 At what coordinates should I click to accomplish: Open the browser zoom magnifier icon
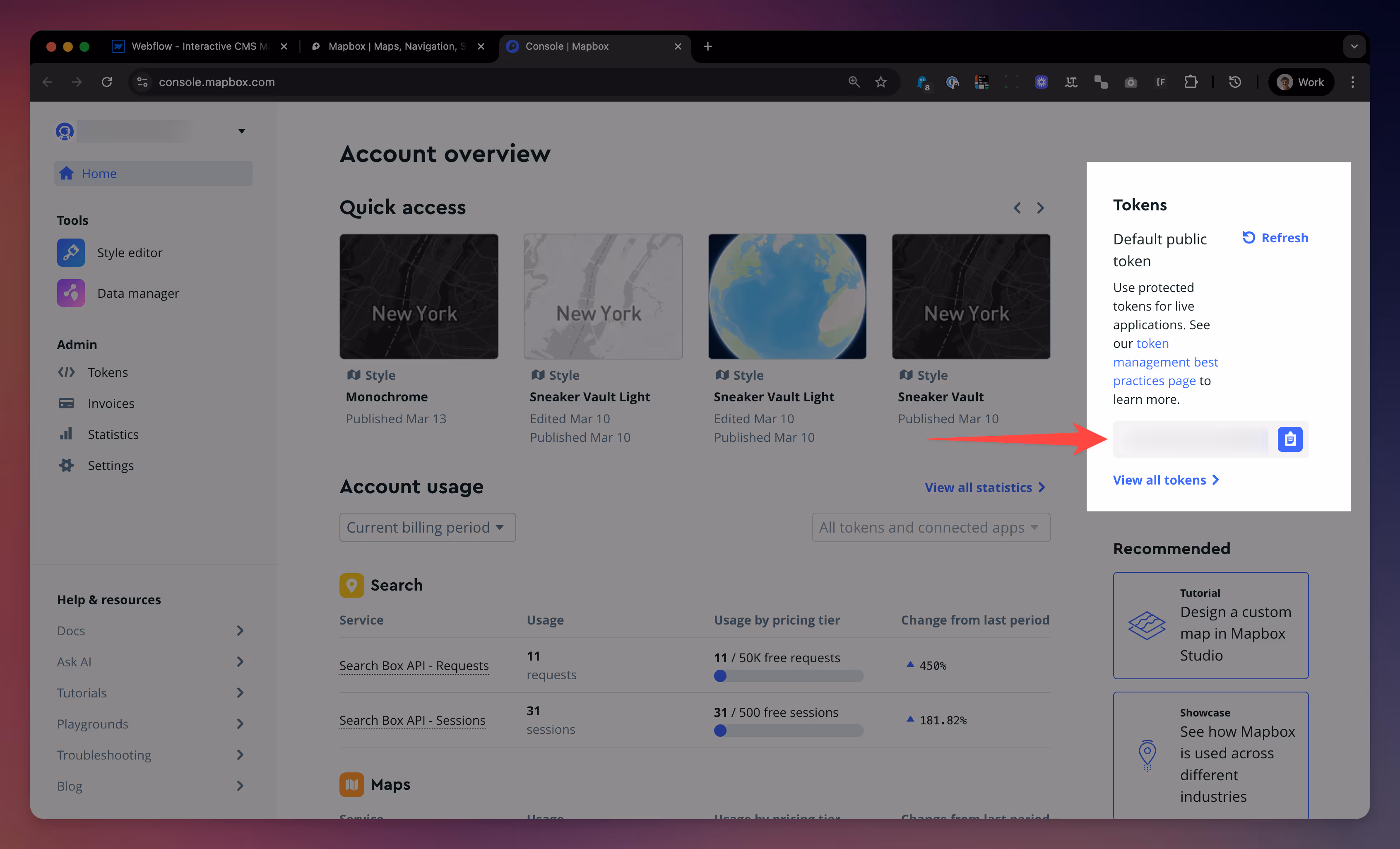[x=854, y=82]
